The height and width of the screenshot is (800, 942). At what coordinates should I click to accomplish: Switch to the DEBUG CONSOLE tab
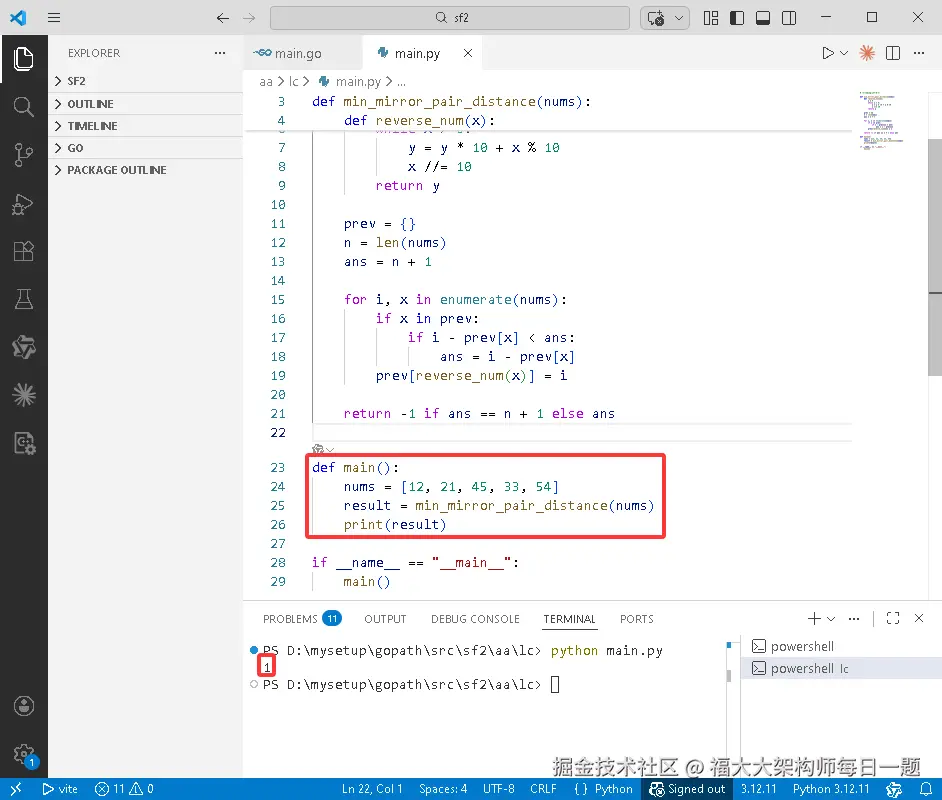tap(475, 619)
